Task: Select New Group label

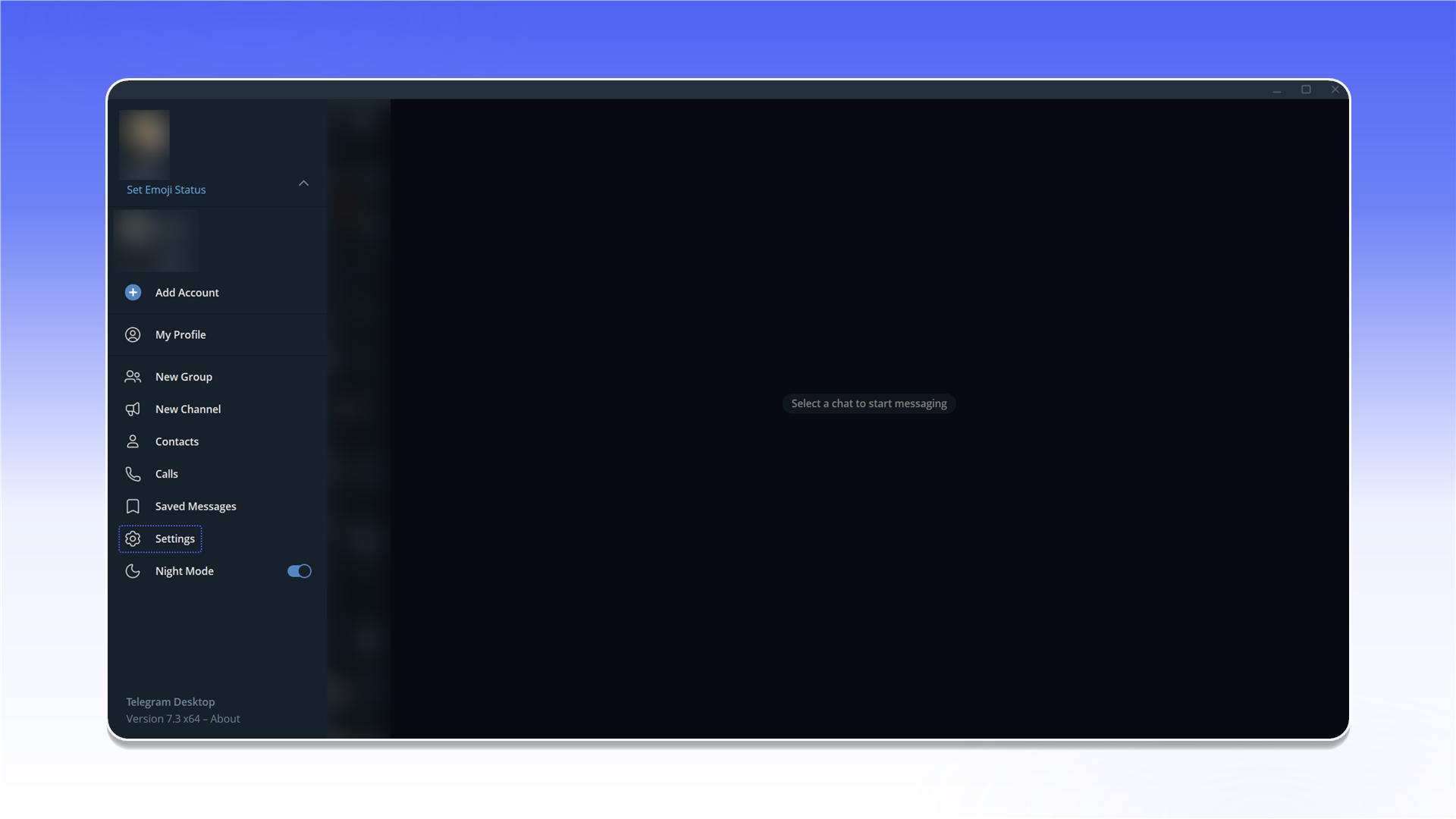Action: coord(184,377)
